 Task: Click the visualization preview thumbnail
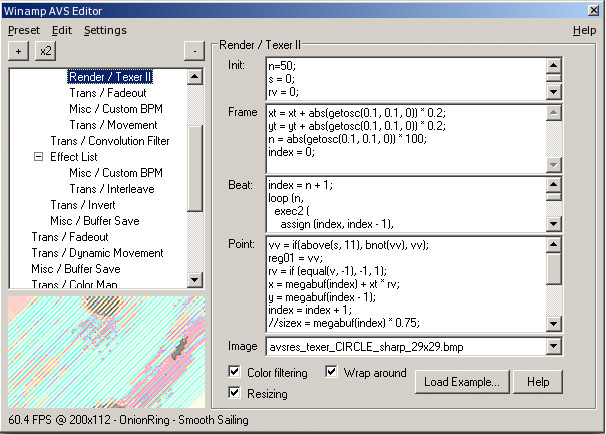click(106, 352)
